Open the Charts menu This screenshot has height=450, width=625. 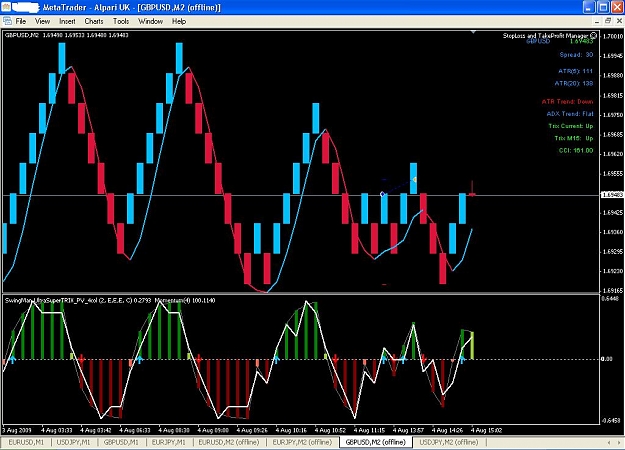pyautogui.click(x=94, y=22)
